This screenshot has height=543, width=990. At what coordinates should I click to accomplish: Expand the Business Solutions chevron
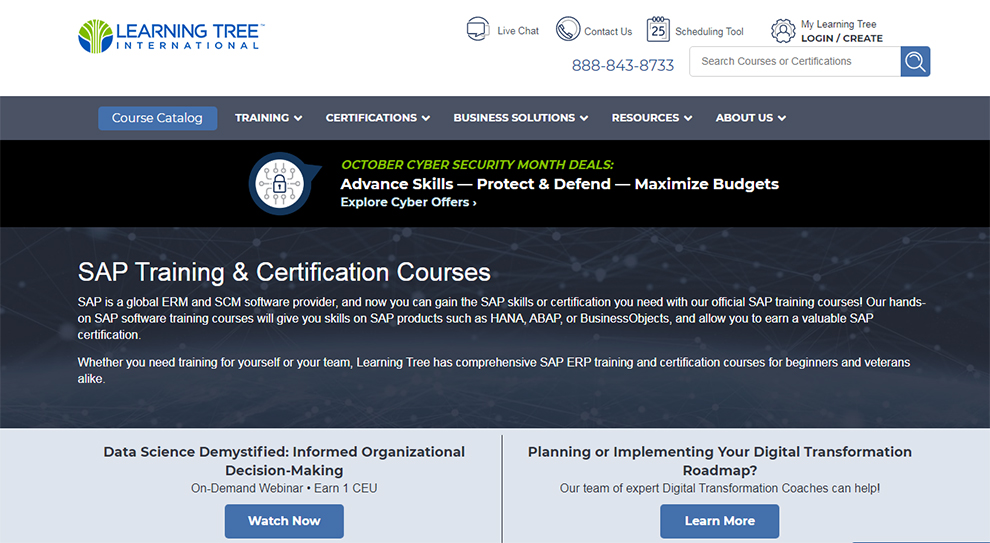[x=584, y=118]
